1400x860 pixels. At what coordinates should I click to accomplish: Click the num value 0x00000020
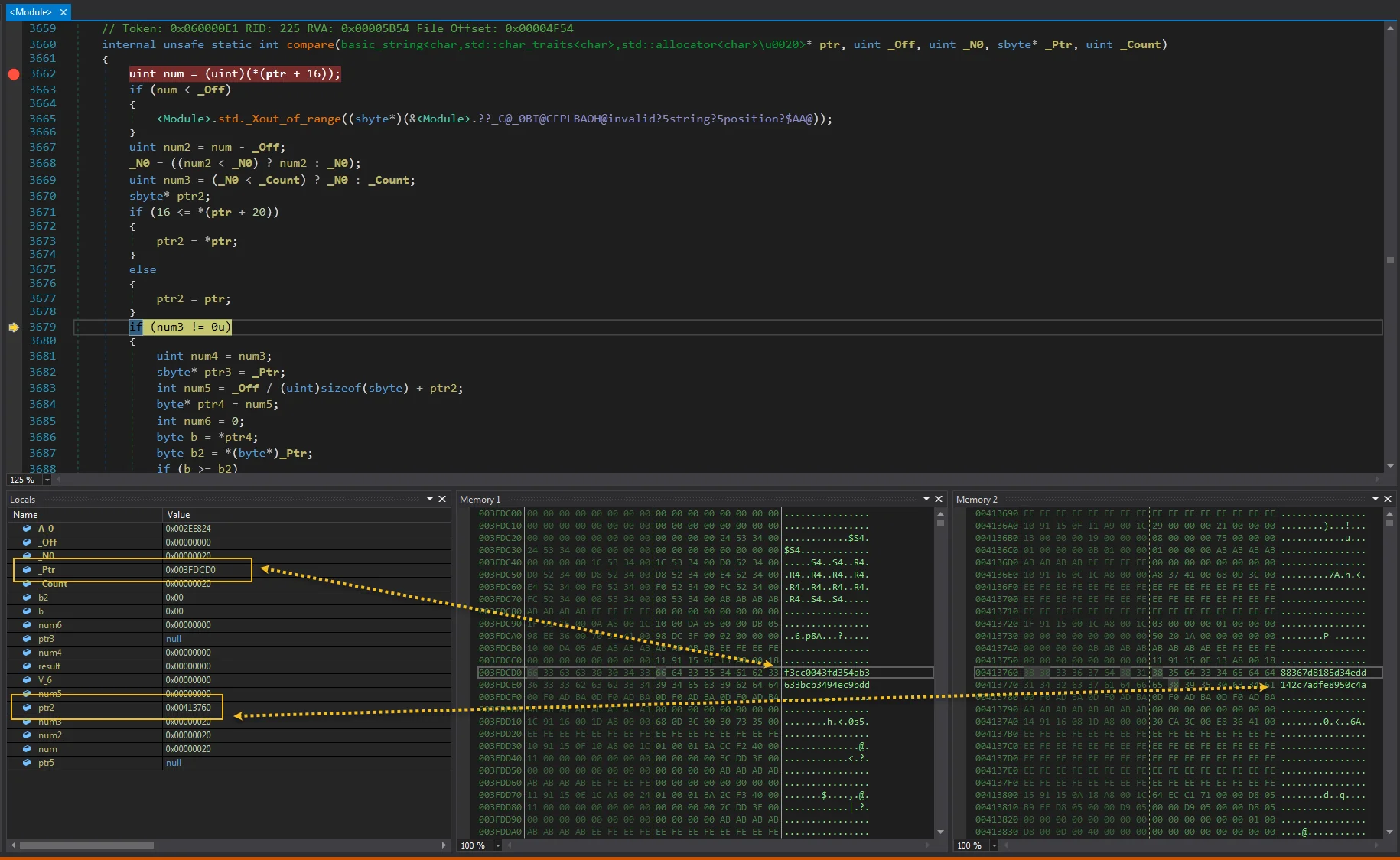coord(188,749)
